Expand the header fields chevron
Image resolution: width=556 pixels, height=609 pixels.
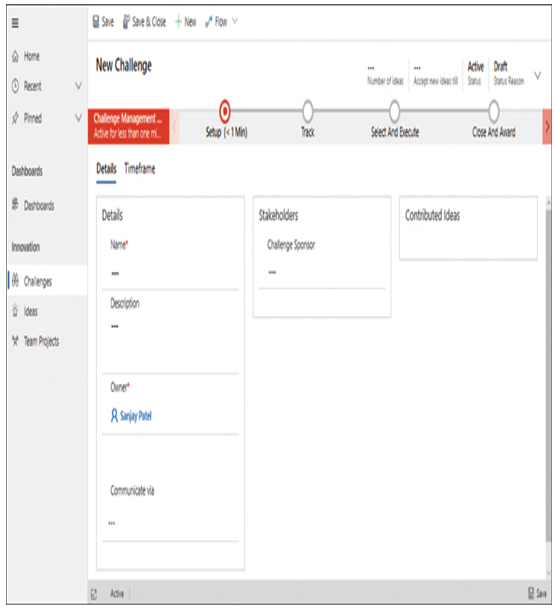pos(538,75)
